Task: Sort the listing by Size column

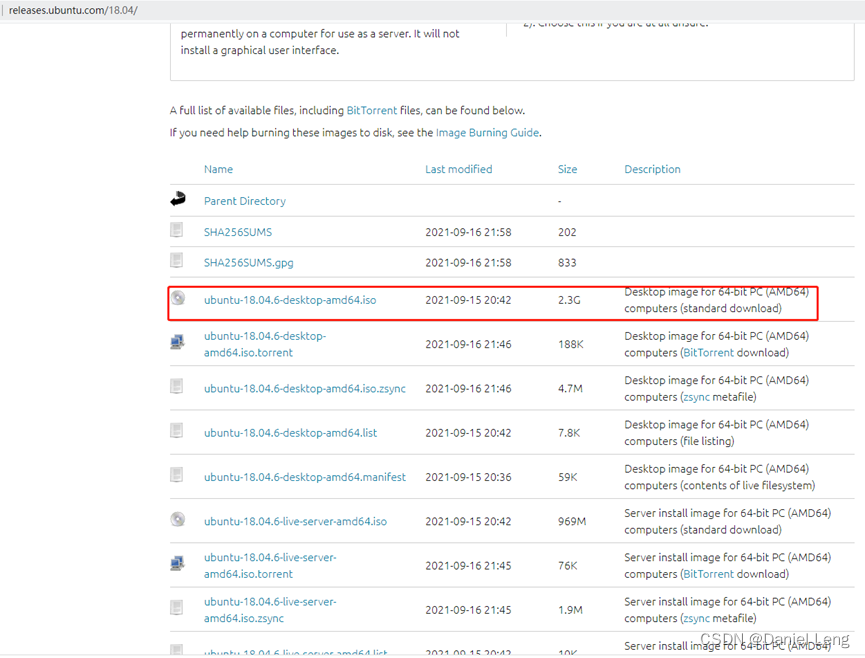Action: [567, 169]
